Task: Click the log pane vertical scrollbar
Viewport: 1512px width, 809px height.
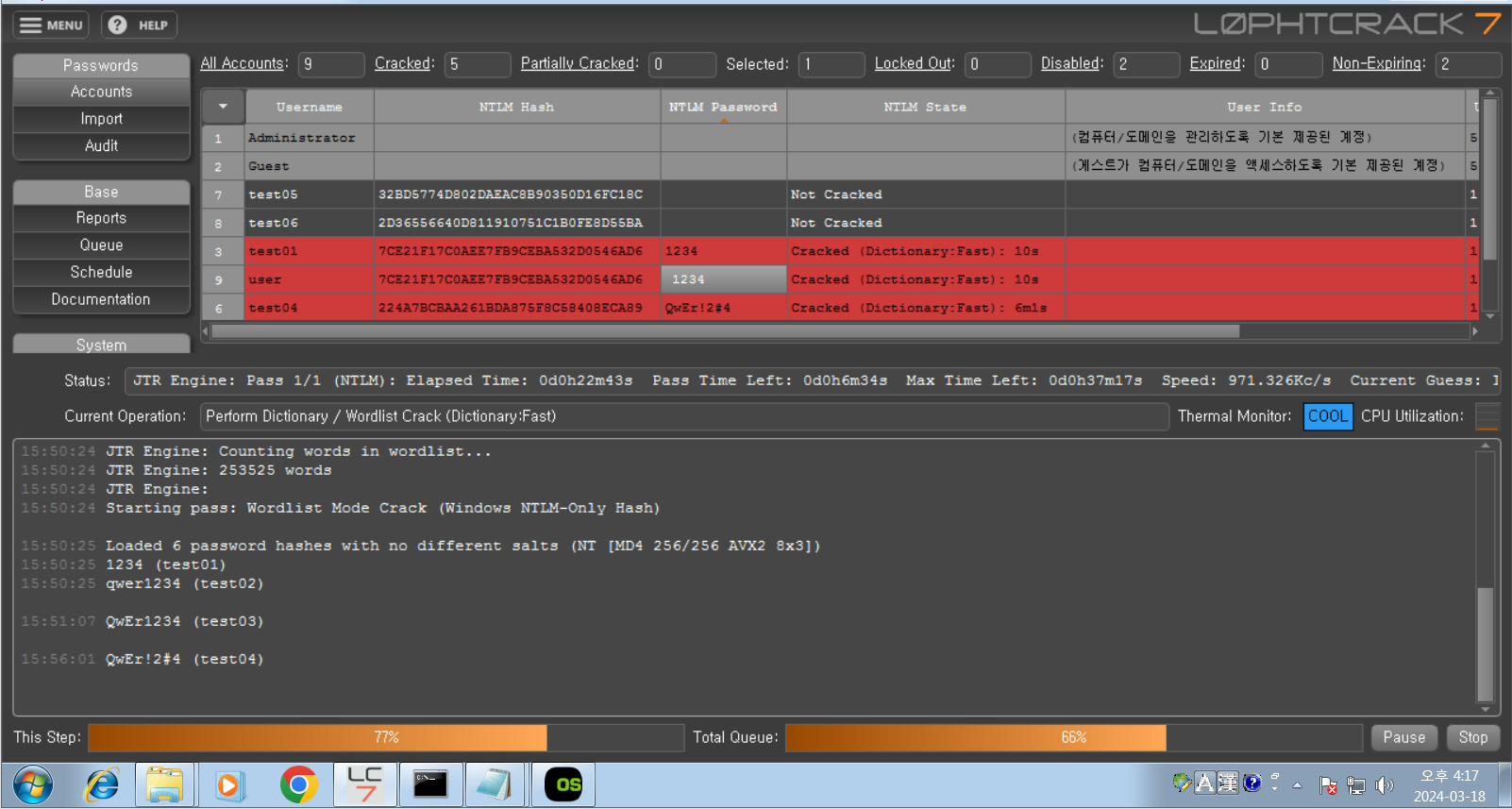Action: point(1485,645)
